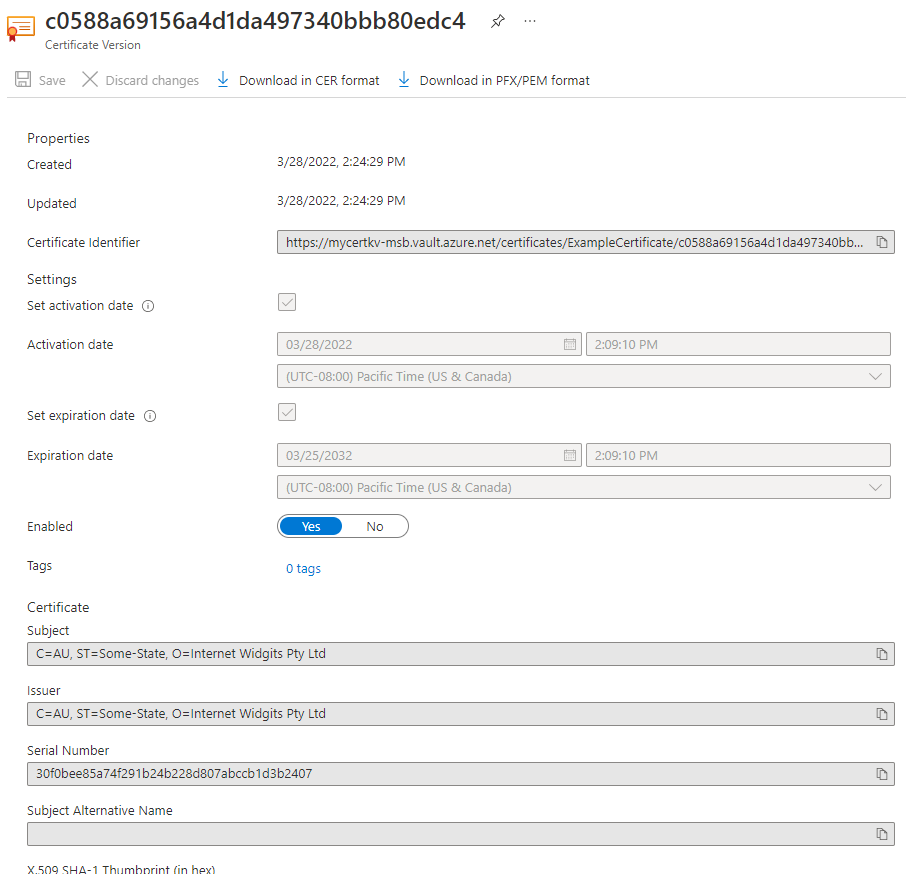Copy the Subject field value
This screenshot has height=874, width=906.
881,654
